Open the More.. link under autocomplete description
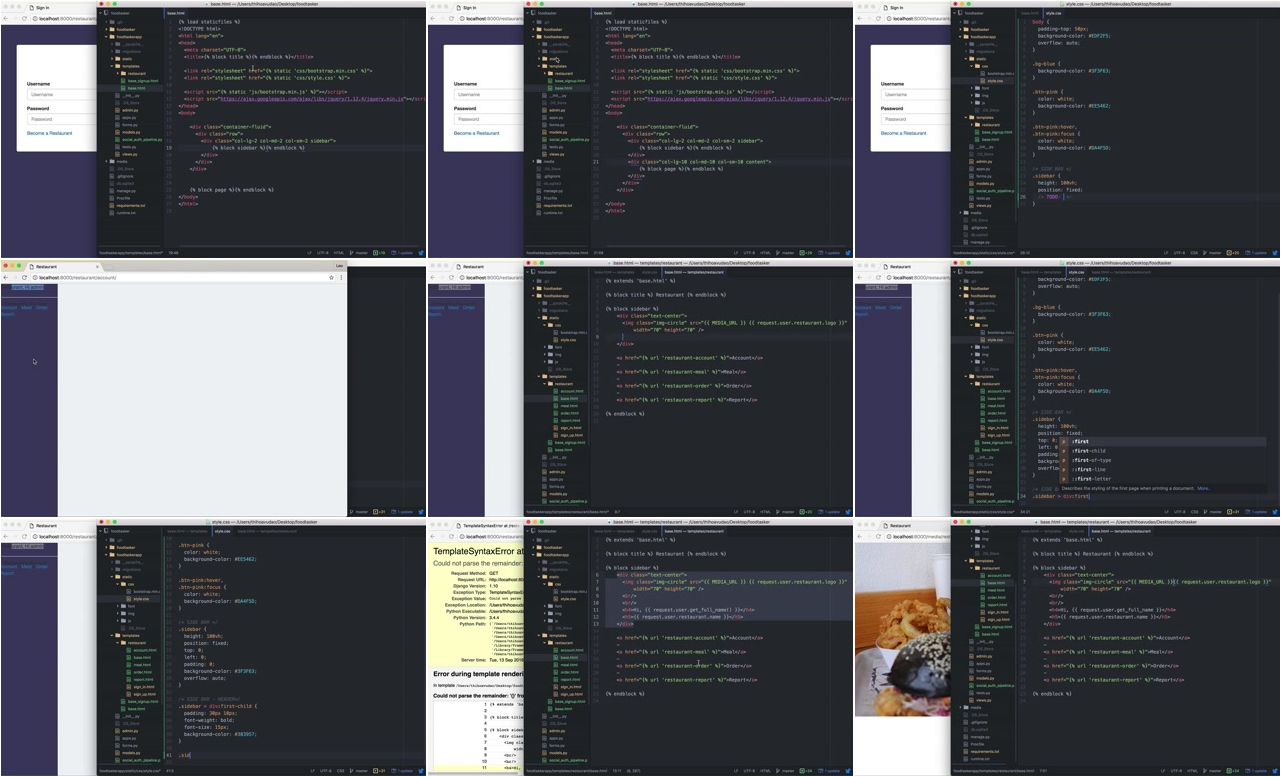 pos(1203,488)
